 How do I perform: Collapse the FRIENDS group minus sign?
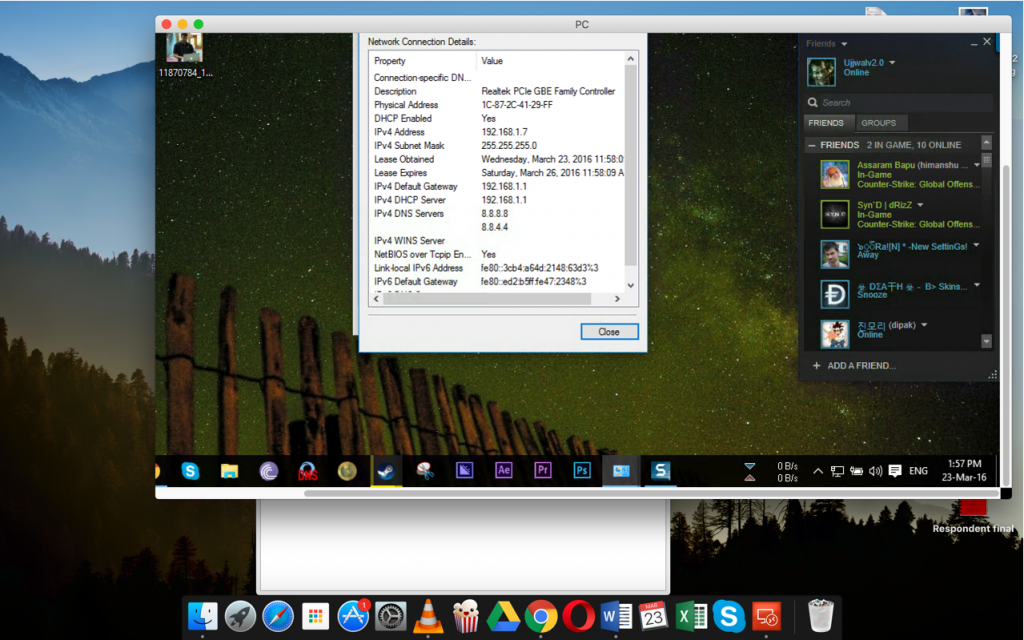[x=812, y=145]
